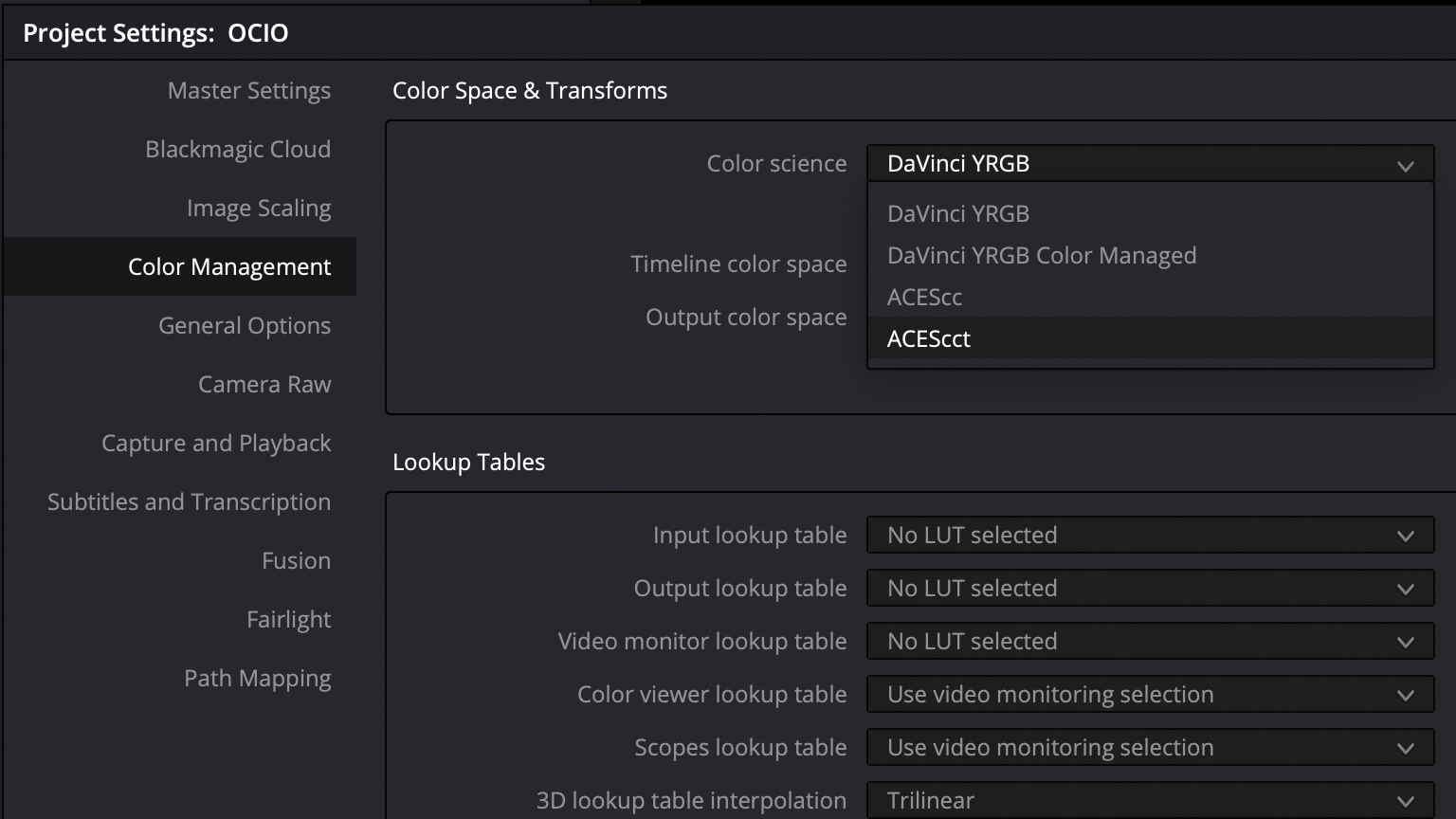
Task: Open Path Mapping settings
Action: 257,678
